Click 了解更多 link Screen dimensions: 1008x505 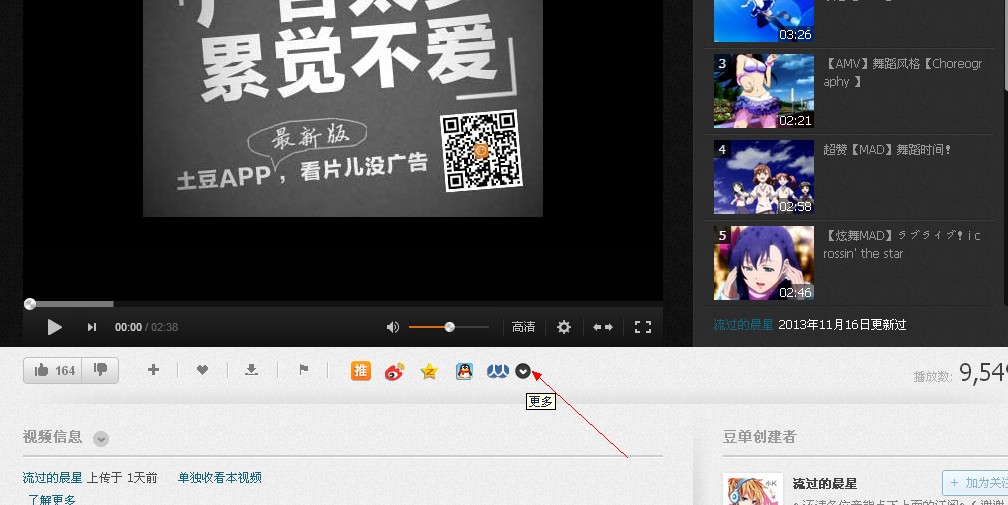52,499
